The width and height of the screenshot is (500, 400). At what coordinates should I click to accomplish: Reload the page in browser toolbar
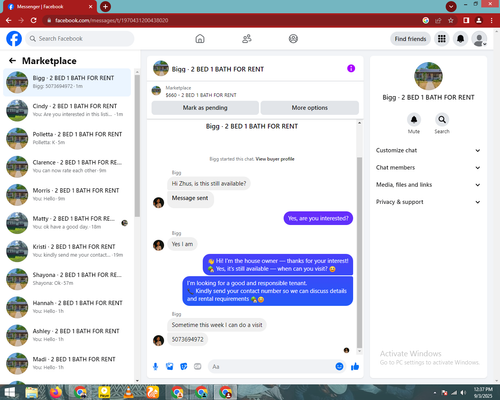[x=34, y=20]
